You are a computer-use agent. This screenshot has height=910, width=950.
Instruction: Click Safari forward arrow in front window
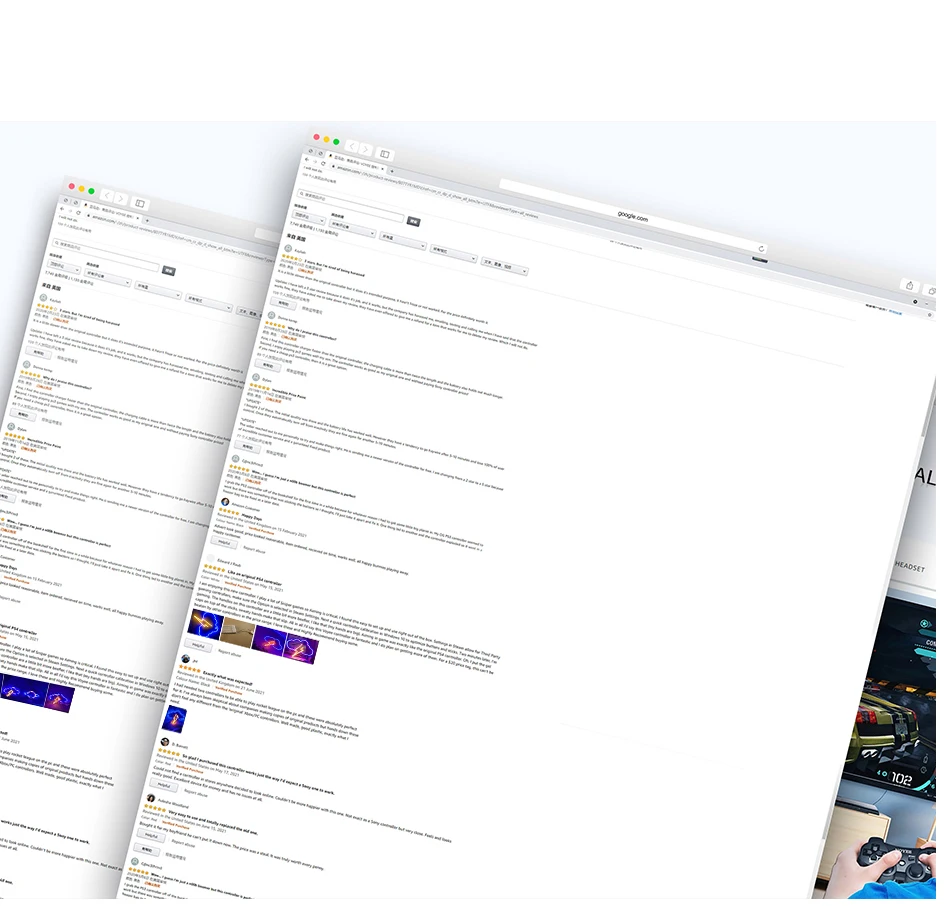point(366,149)
